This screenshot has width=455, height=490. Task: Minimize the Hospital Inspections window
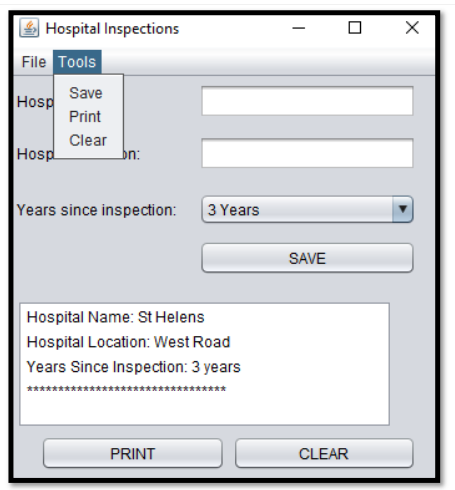coord(298,28)
